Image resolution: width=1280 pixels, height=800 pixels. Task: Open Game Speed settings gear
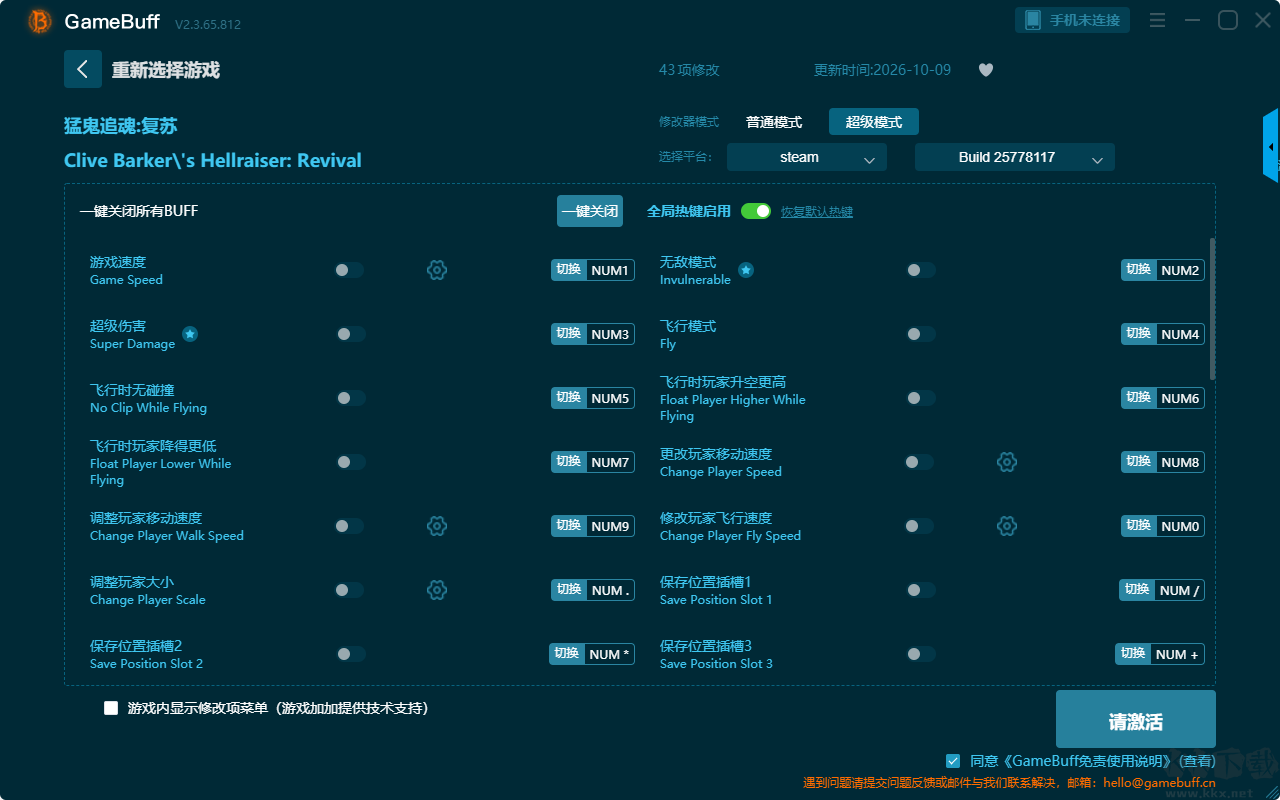click(437, 270)
